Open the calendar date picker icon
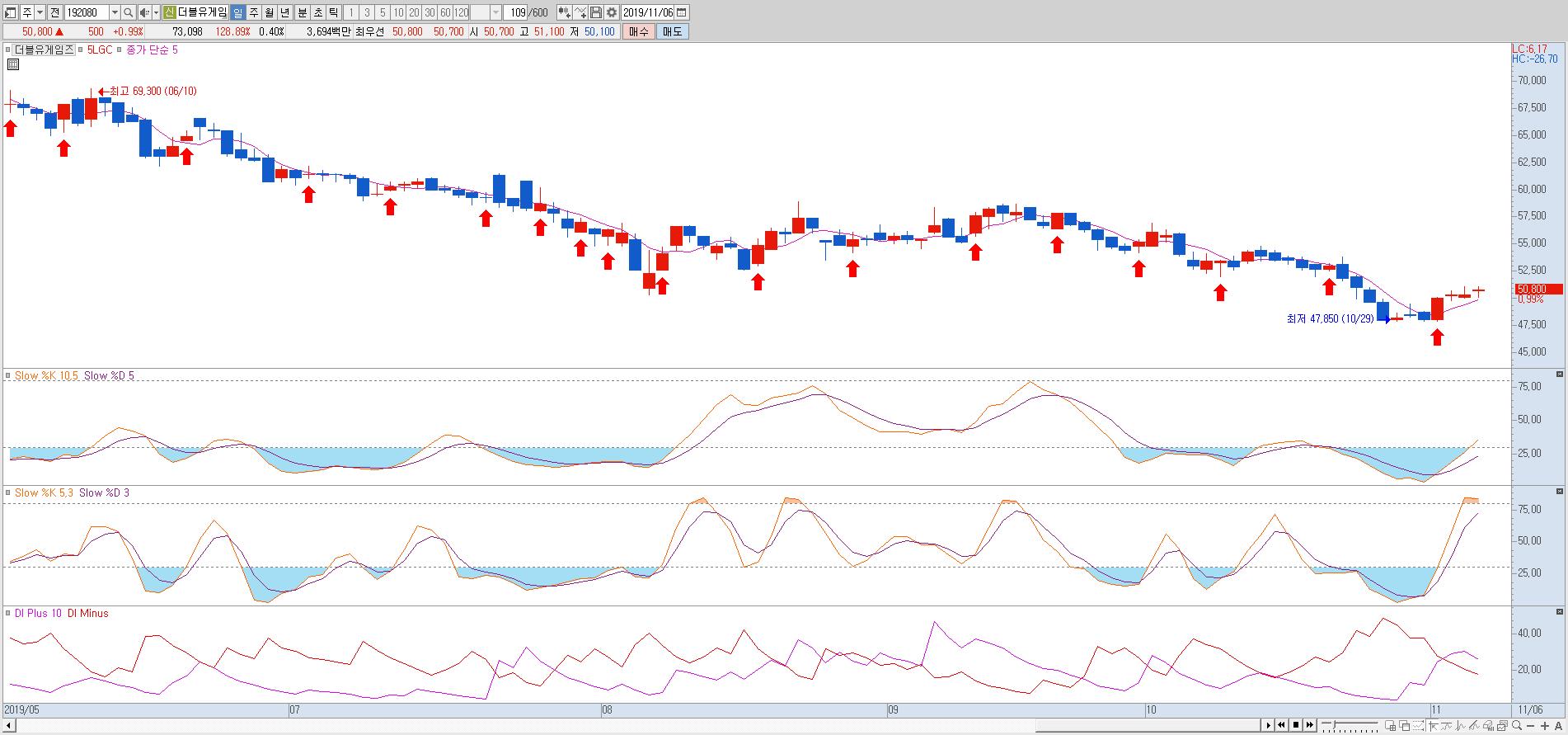The image size is (1568, 735). 681,12
